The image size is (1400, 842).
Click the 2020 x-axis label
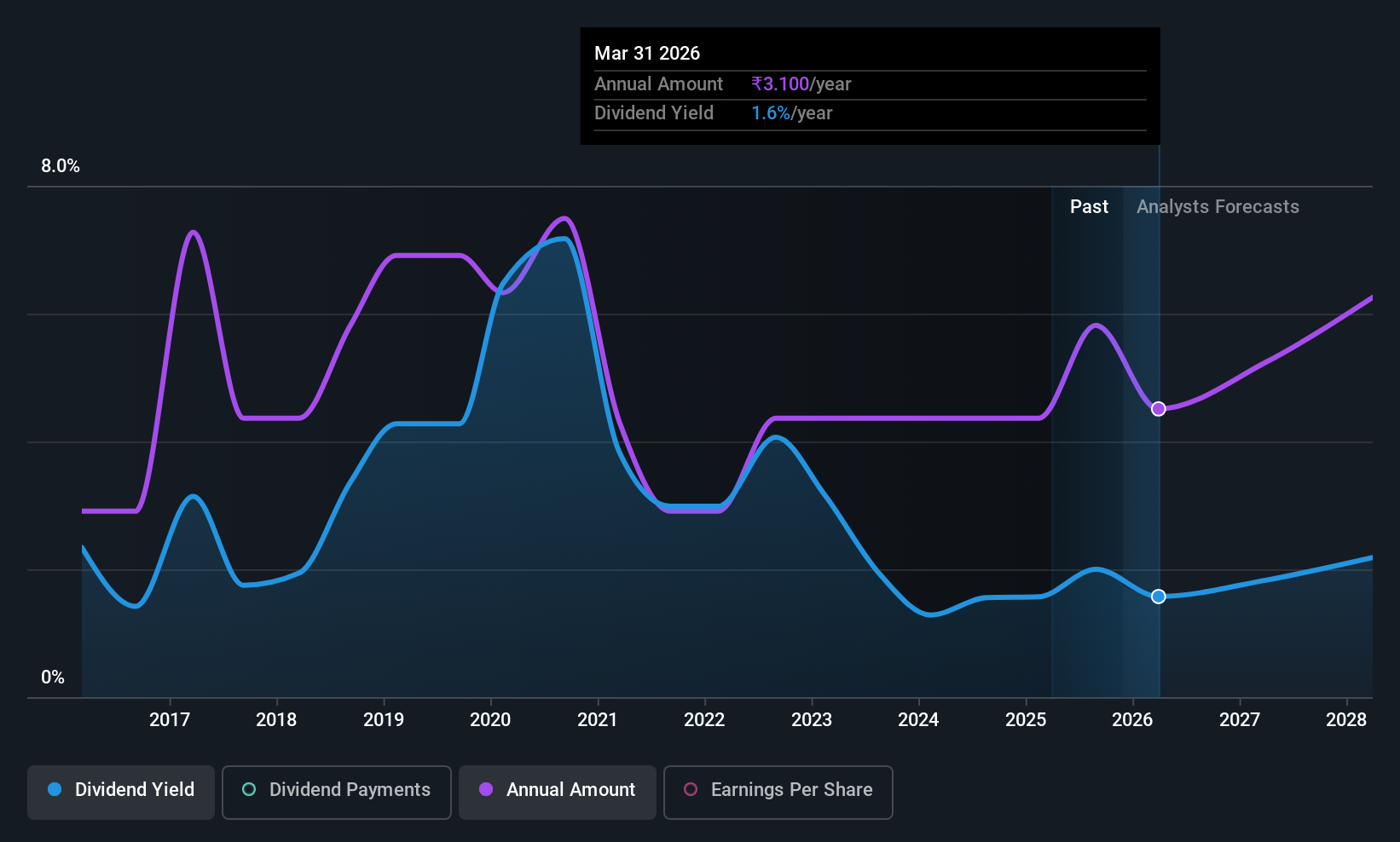click(490, 720)
